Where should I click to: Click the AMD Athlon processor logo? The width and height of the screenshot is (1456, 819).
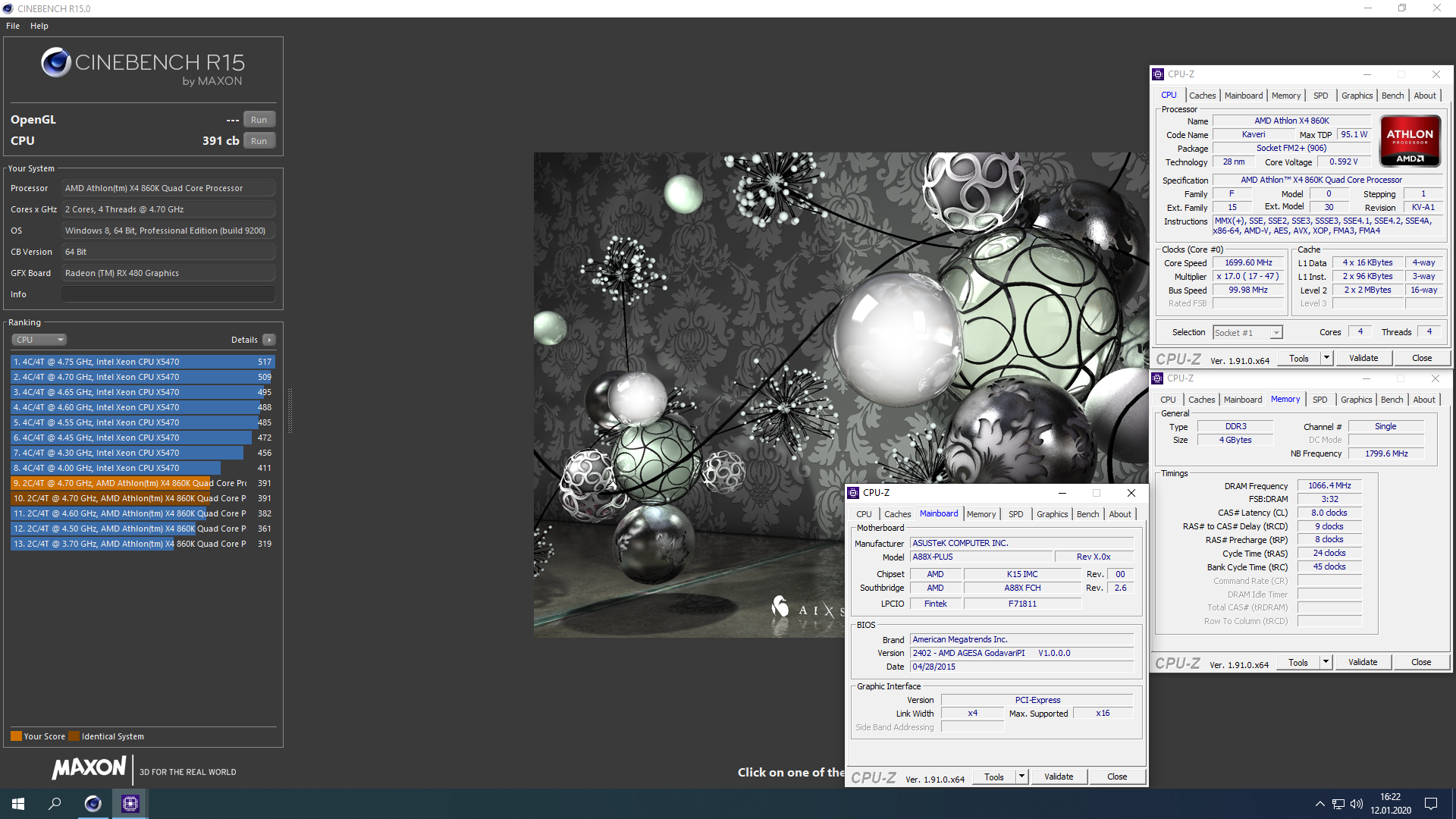pyautogui.click(x=1410, y=140)
